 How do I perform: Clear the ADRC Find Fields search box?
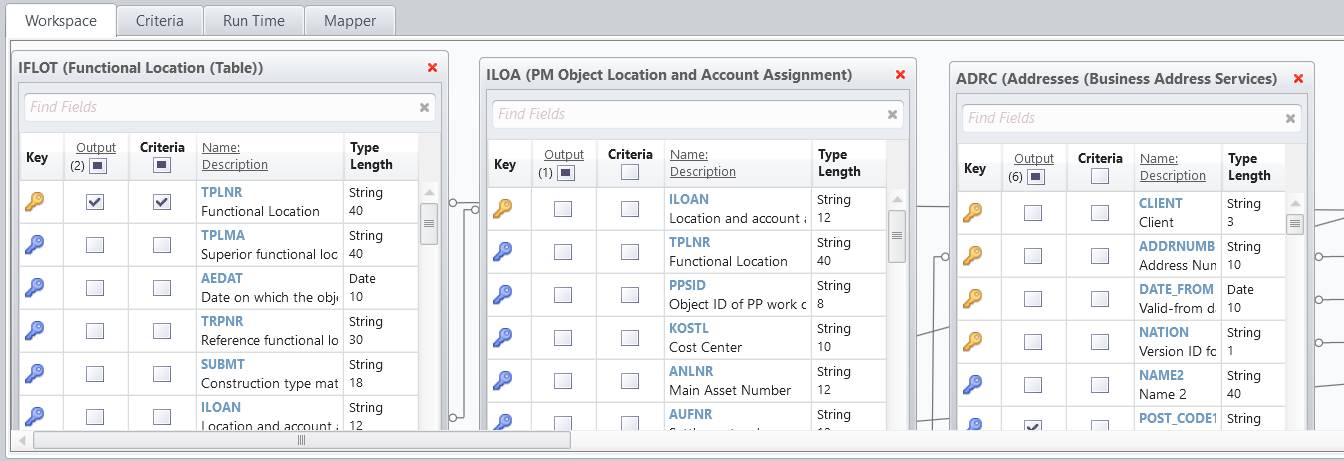tap(1289, 118)
